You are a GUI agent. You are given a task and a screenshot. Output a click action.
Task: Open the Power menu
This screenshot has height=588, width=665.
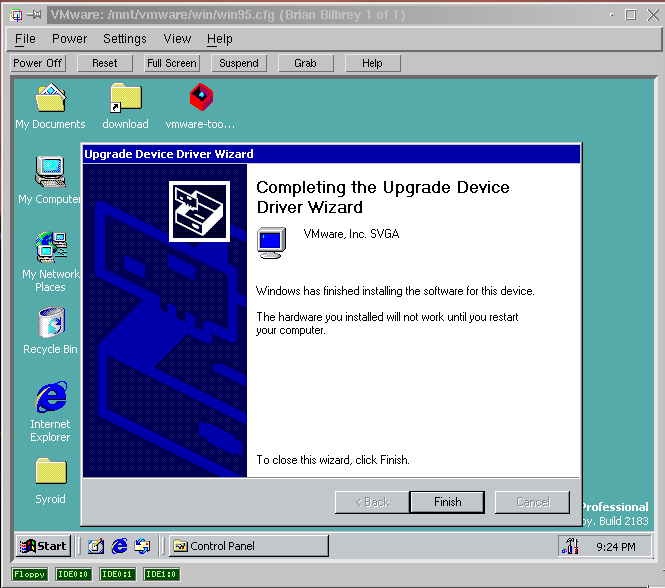(x=70, y=39)
